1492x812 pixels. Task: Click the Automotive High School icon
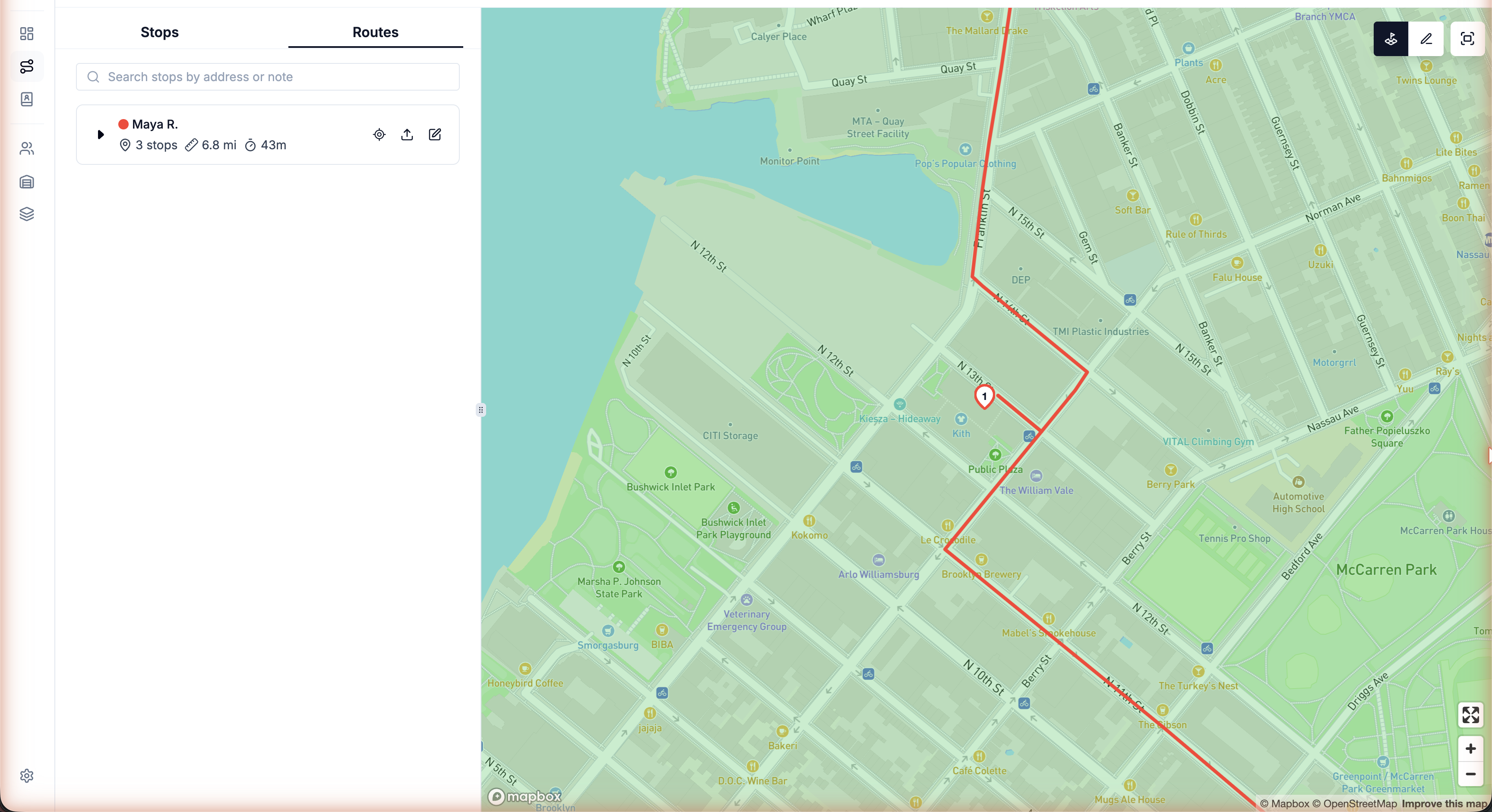coord(1299,482)
